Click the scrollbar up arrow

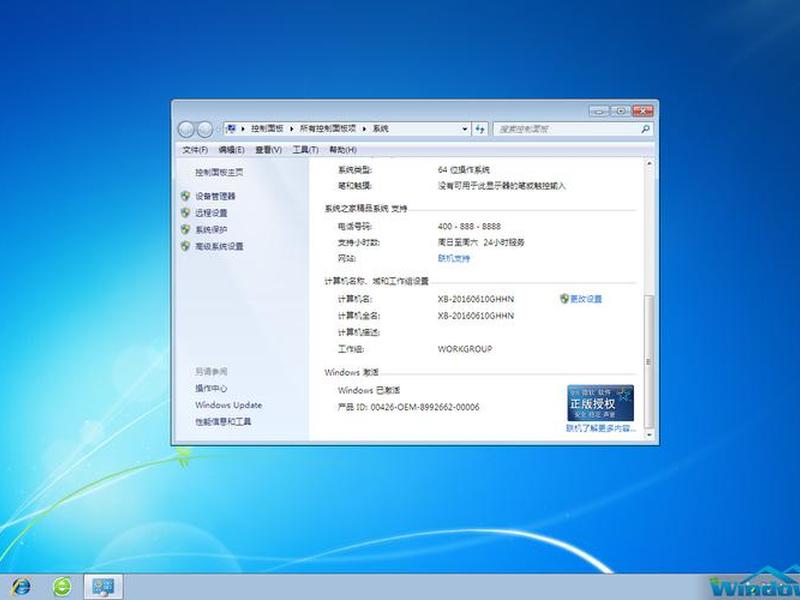pyautogui.click(x=649, y=164)
